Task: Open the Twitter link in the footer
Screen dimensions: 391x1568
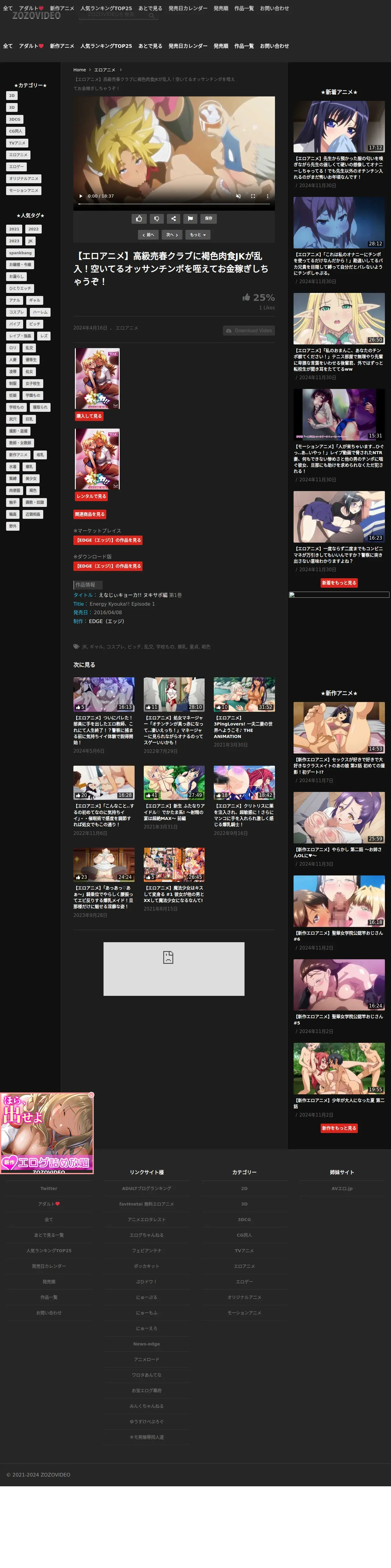Action: click(49, 1189)
